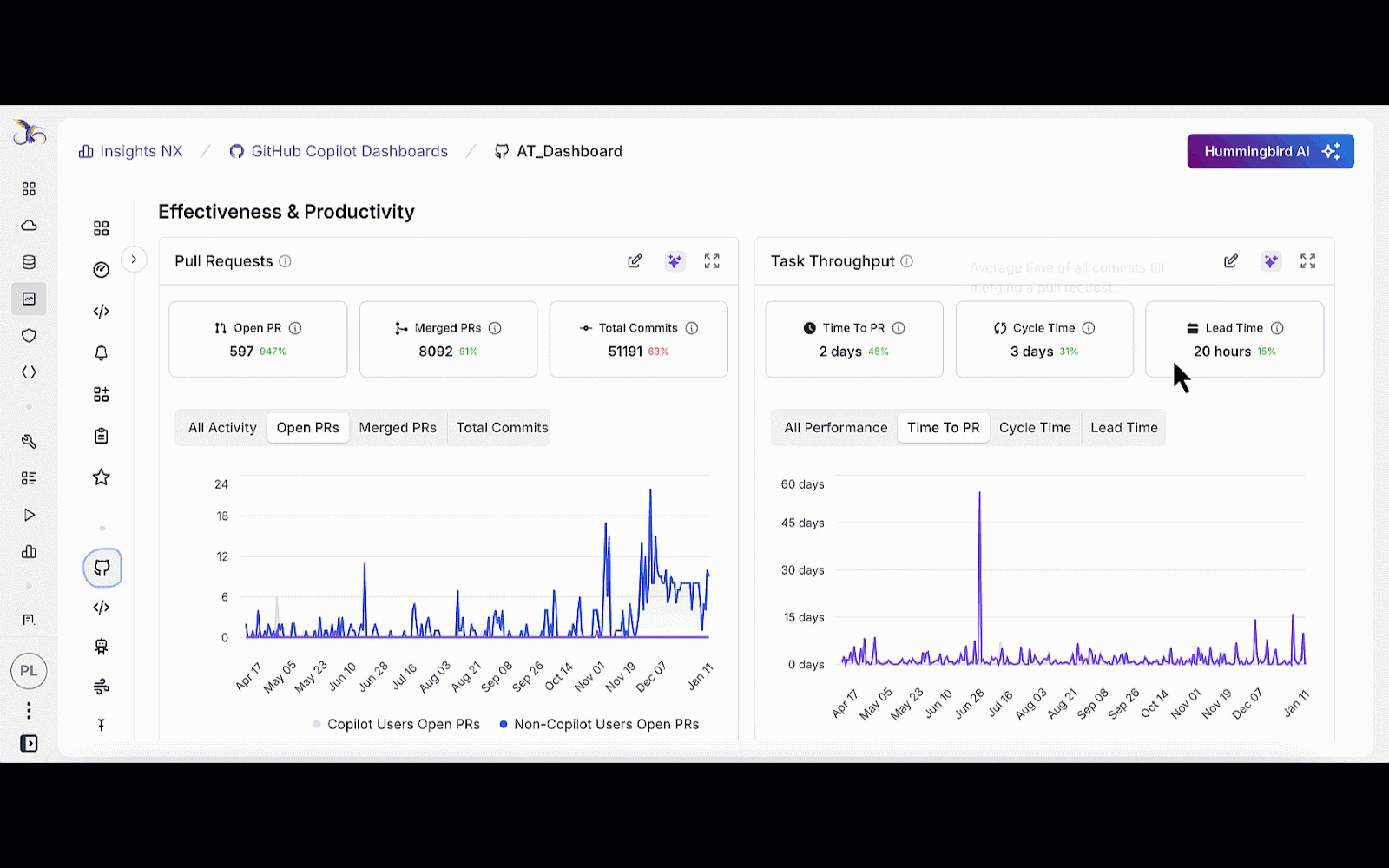The image size is (1389, 868).
Task: Edit the Task Throughput widget
Action: click(1230, 261)
